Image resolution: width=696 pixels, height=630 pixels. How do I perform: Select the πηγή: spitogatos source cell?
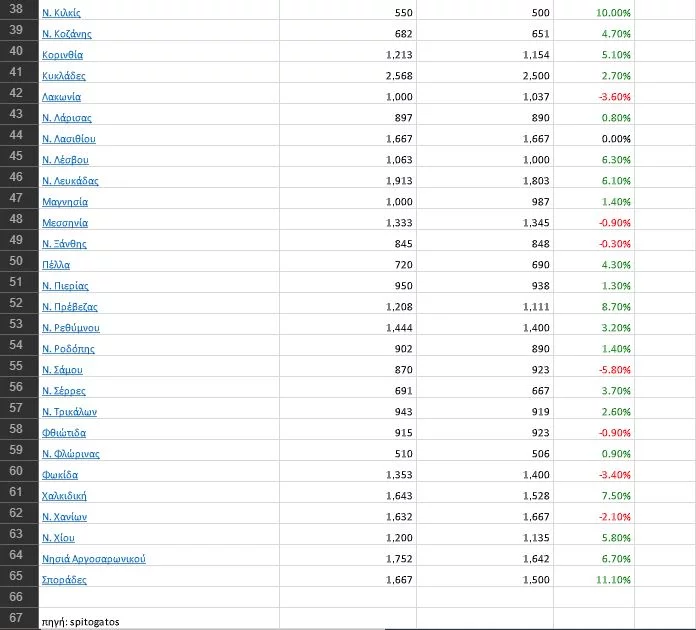coord(80,621)
